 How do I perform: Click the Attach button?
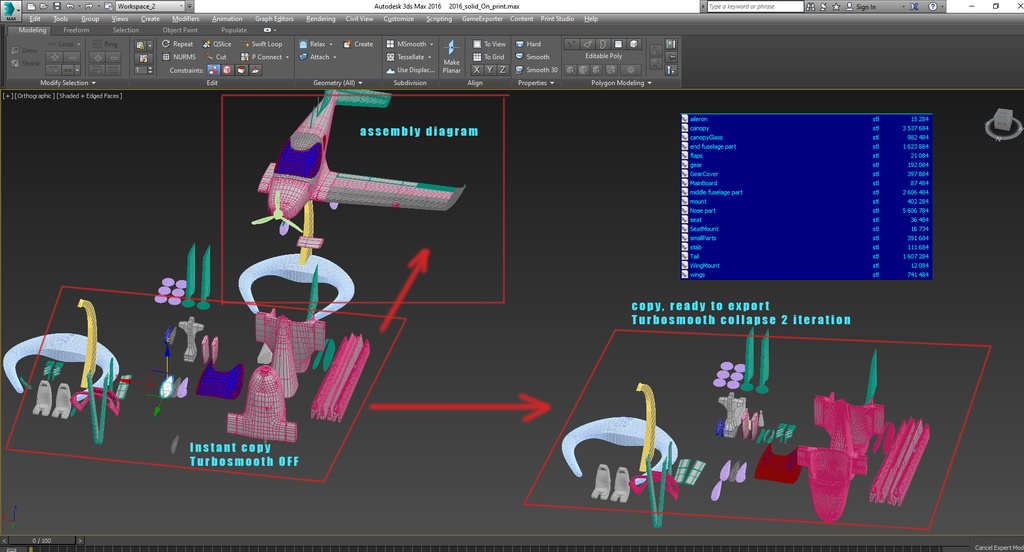pos(317,57)
